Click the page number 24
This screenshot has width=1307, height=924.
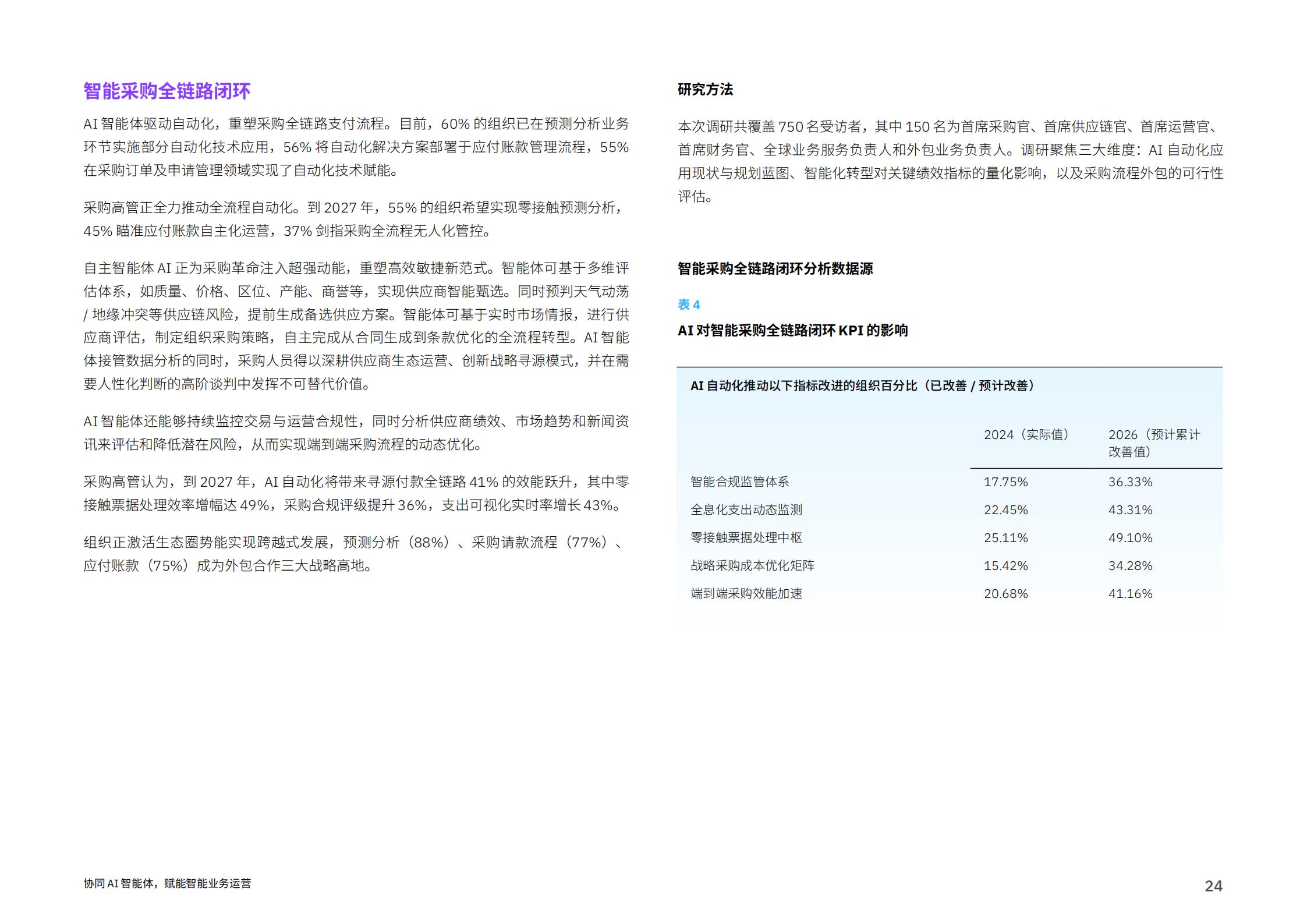[1213, 886]
